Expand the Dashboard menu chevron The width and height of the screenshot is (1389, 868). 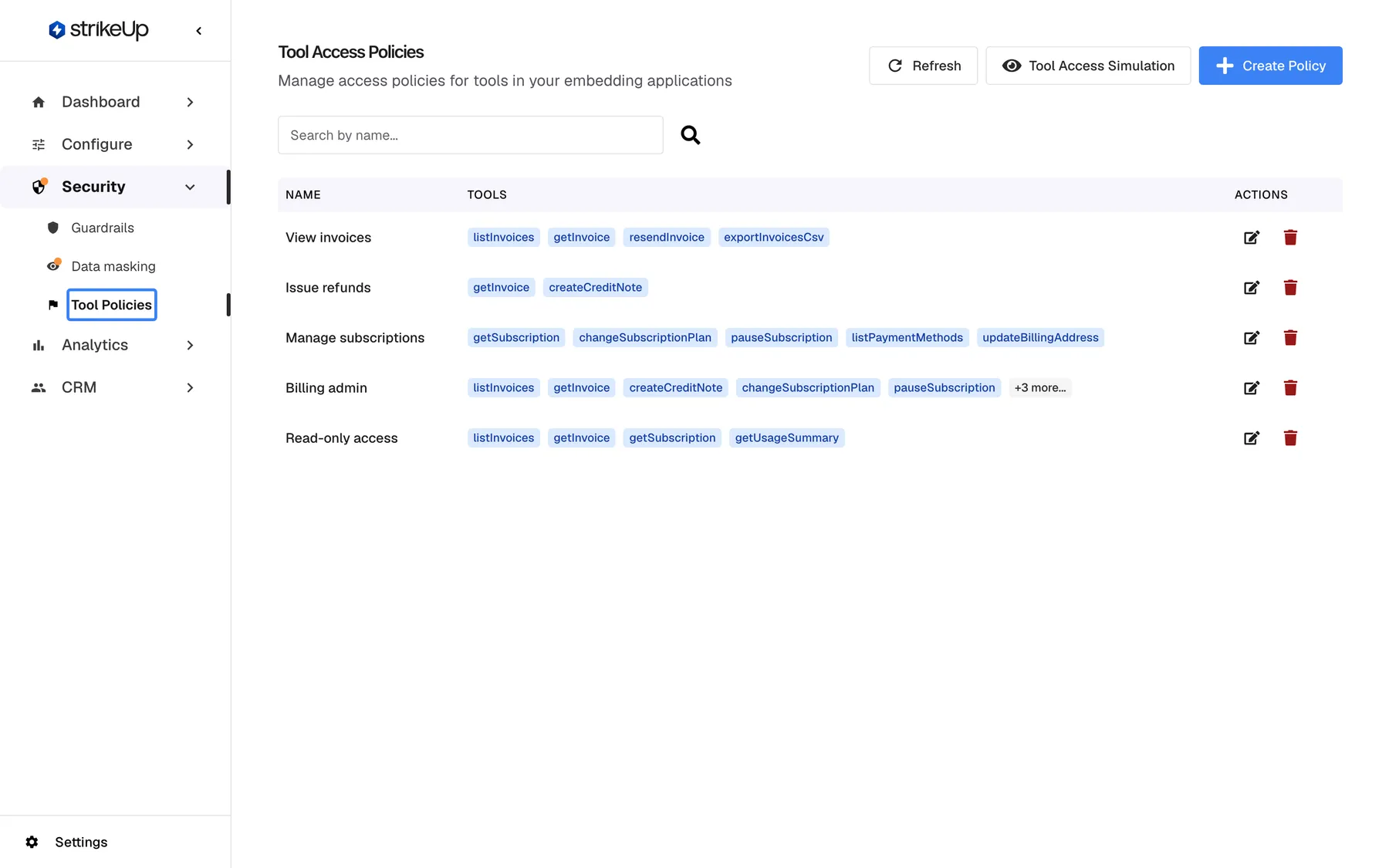[190, 102]
